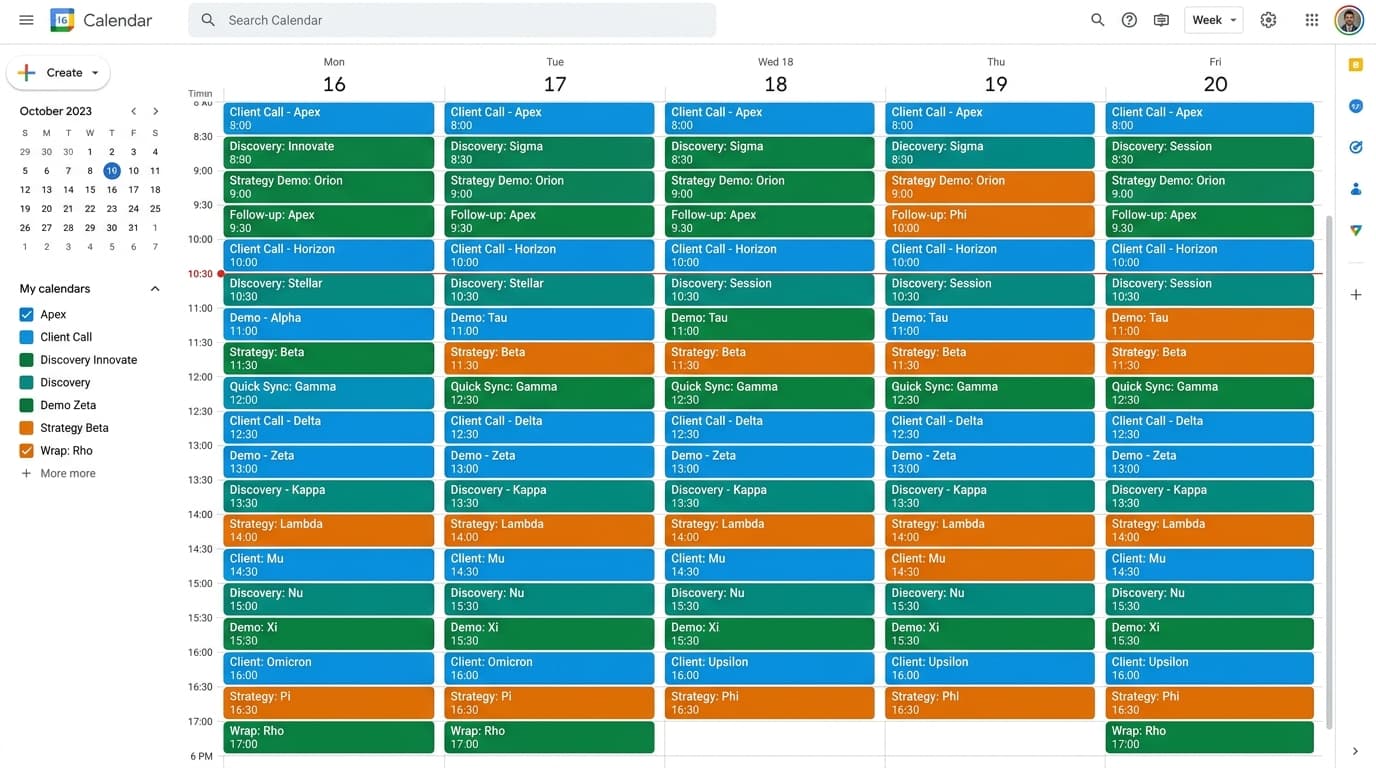Open the Contacts person icon in side panel
This screenshot has height=768, width=1376.
pyautogui.click(x=1356, y=188)
